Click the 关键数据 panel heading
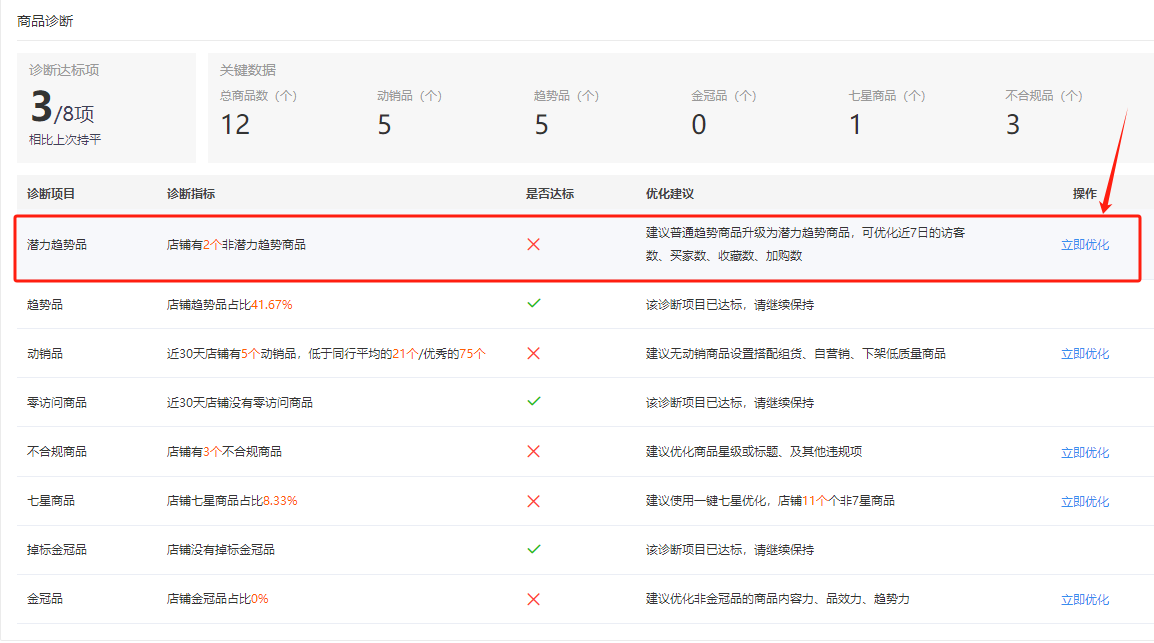Image resolution: width=1154 pixels, height=643 pixels. pyautogui.click(x=248, y=70)
